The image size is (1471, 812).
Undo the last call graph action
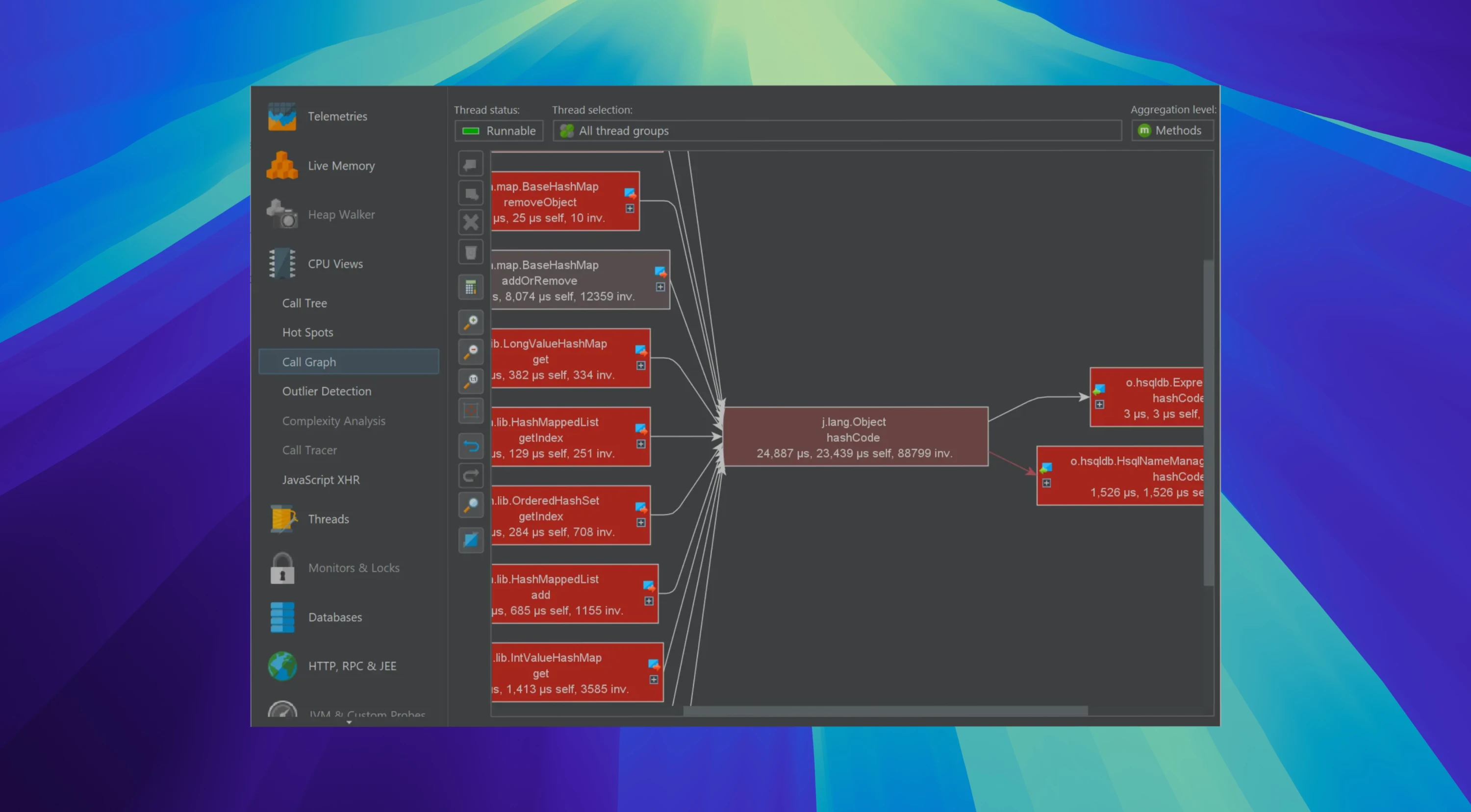471,445
